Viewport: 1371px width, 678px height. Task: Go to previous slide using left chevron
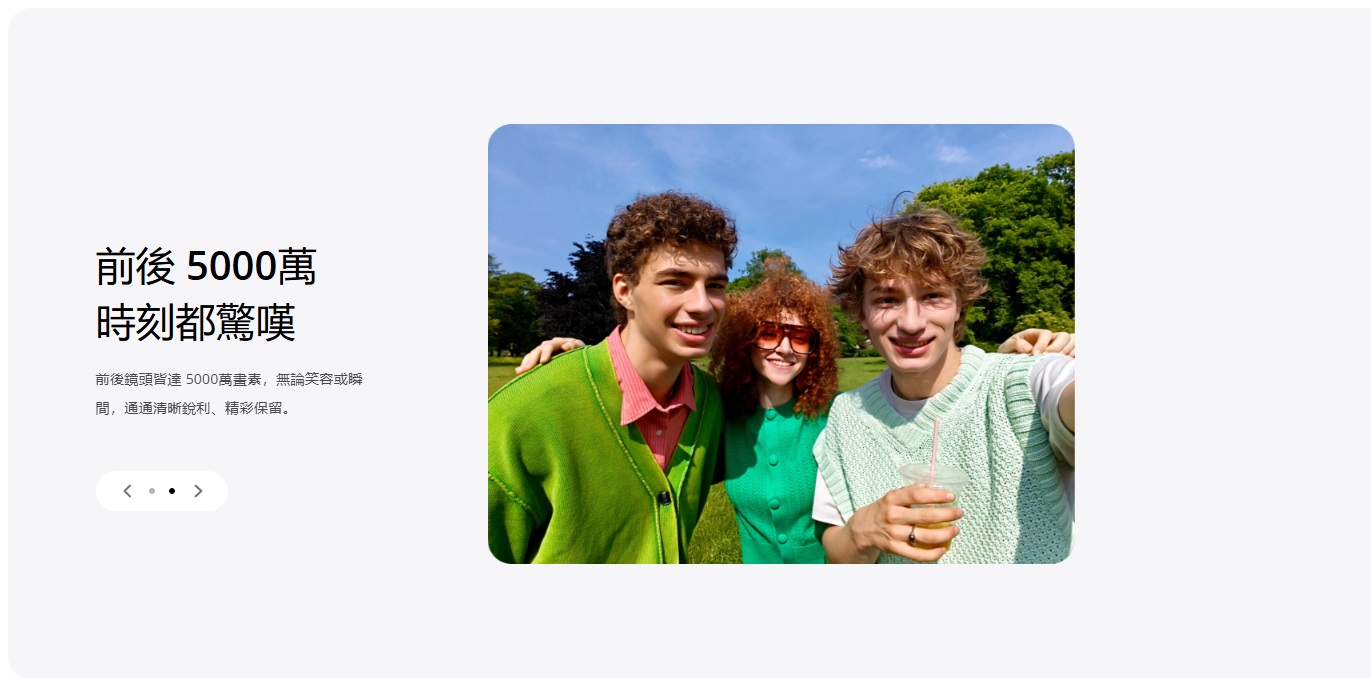click(127, 491)
